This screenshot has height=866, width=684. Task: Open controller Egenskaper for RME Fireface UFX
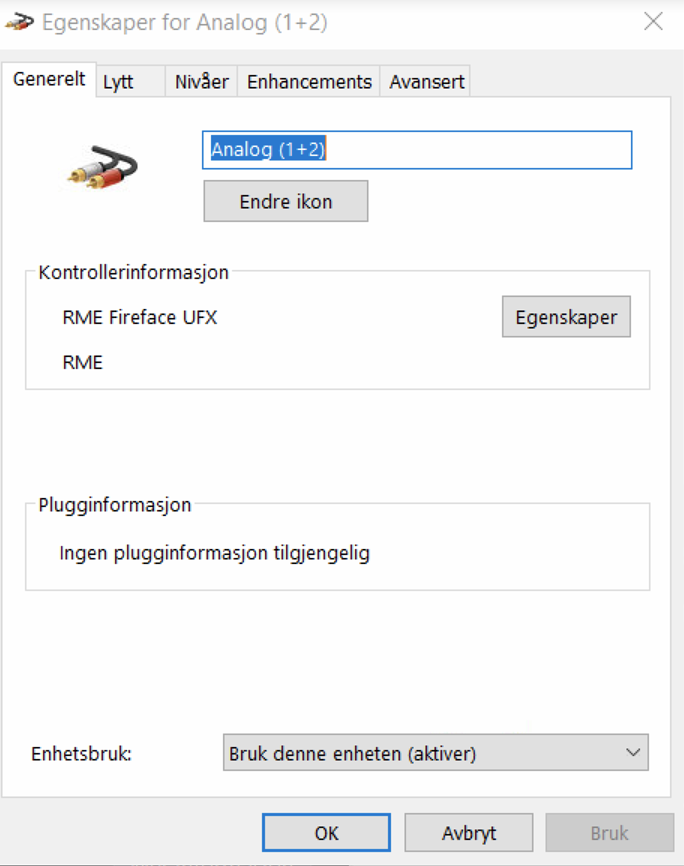click(566, 317)
